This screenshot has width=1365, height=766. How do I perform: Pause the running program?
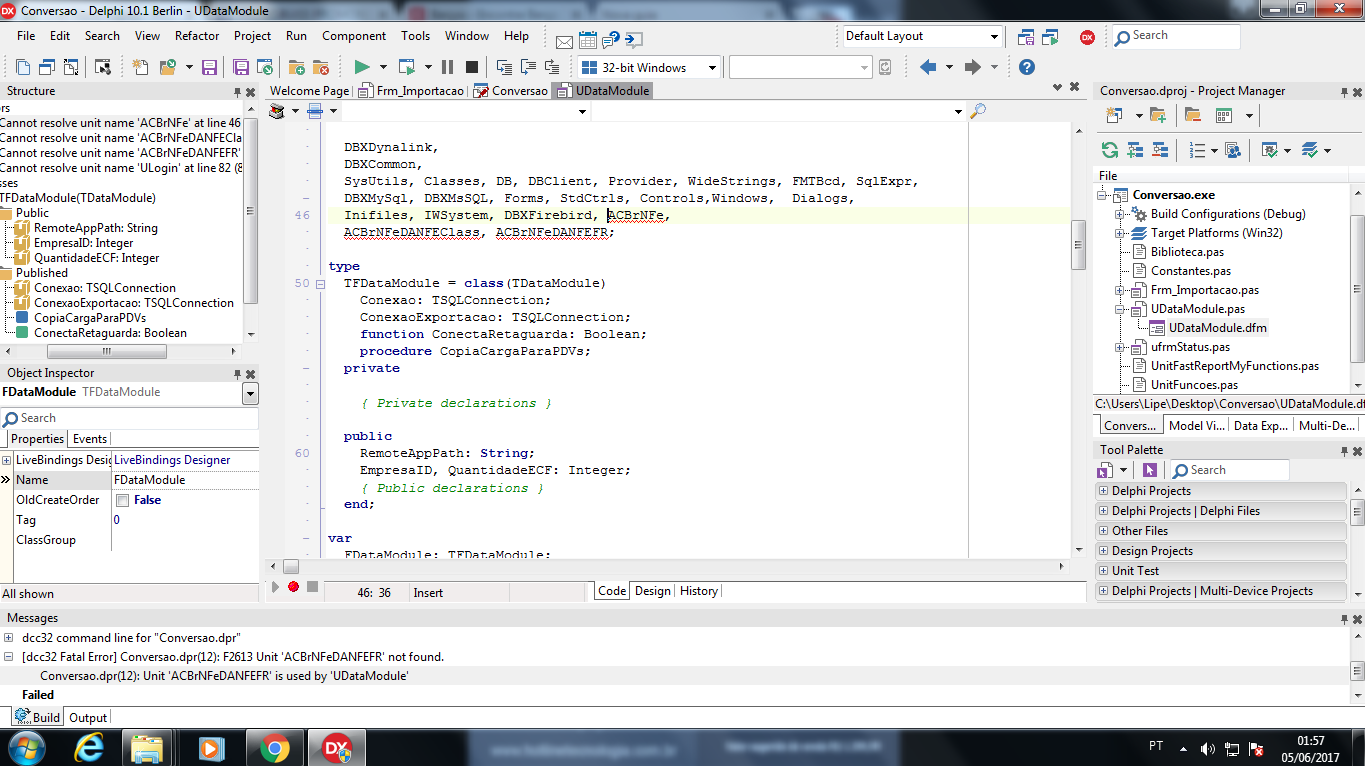447,67
